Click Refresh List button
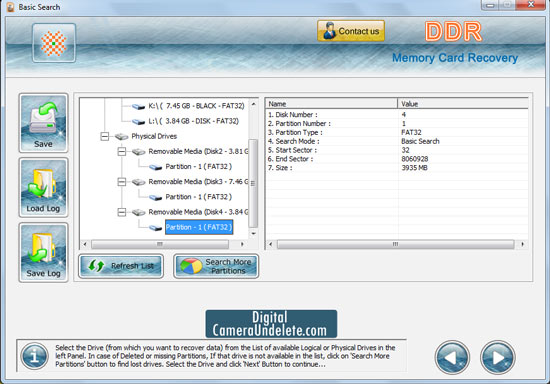The height and width of the screenshot is (384, 550). 121,266
